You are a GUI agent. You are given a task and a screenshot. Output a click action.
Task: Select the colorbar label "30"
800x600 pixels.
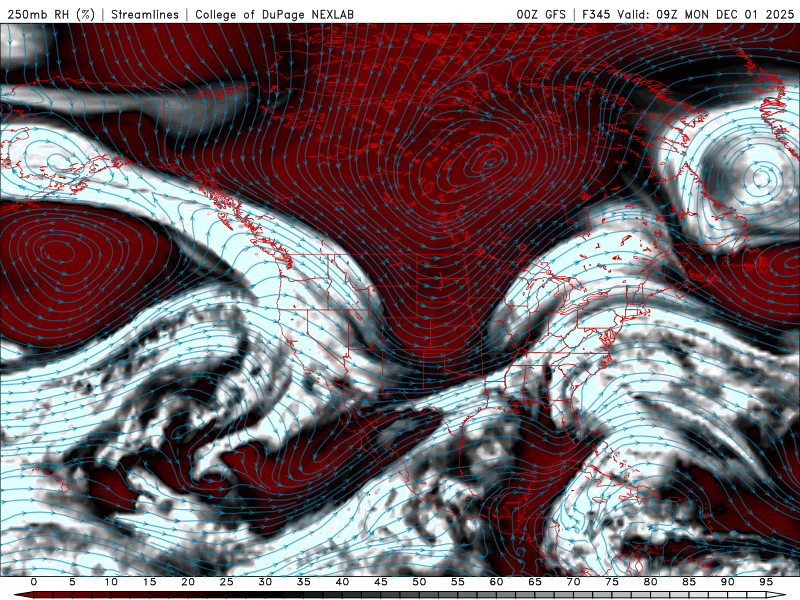265,582
